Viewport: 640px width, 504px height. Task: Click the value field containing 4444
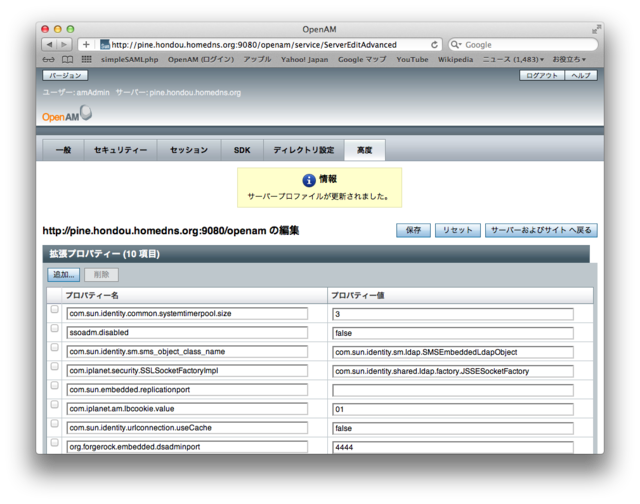coord(452,447)
